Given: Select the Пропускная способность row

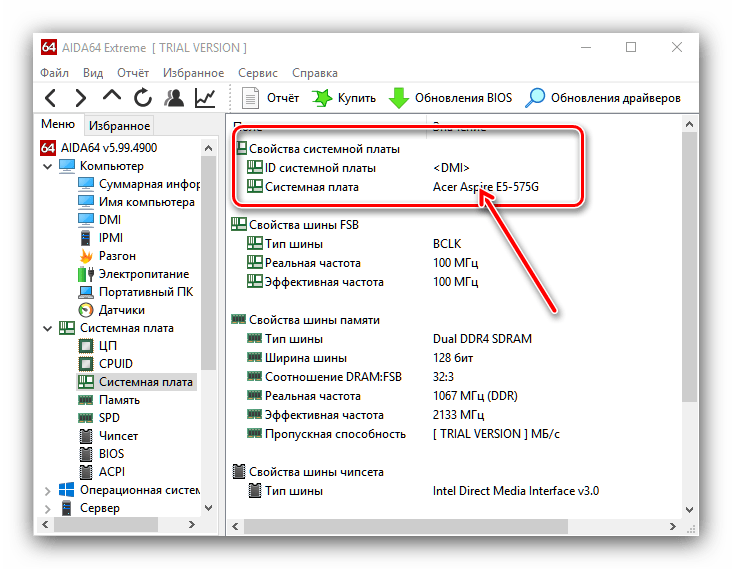Looking at the screenshot, I should (x=403, y=434).
